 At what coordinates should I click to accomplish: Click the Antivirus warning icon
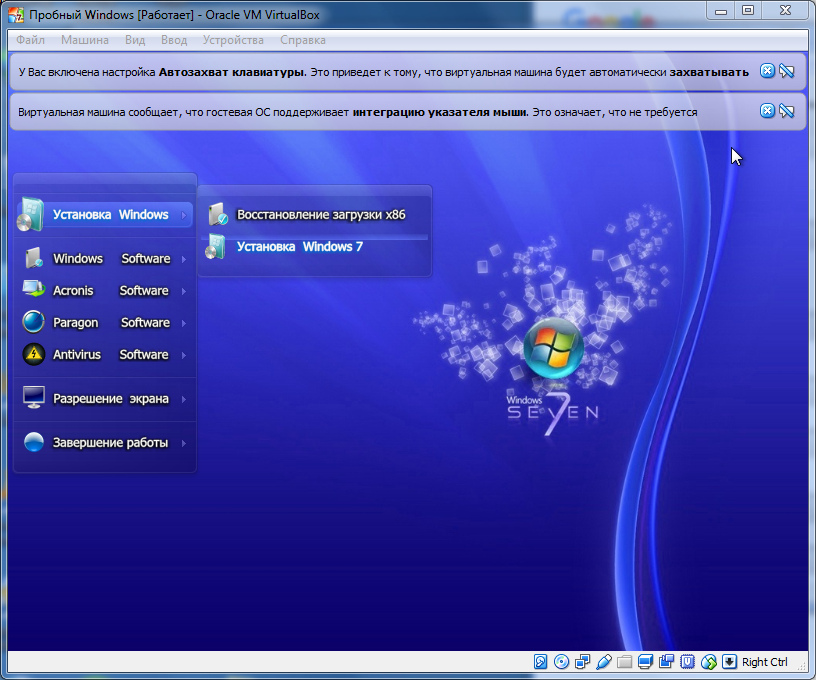click(33, 354)
